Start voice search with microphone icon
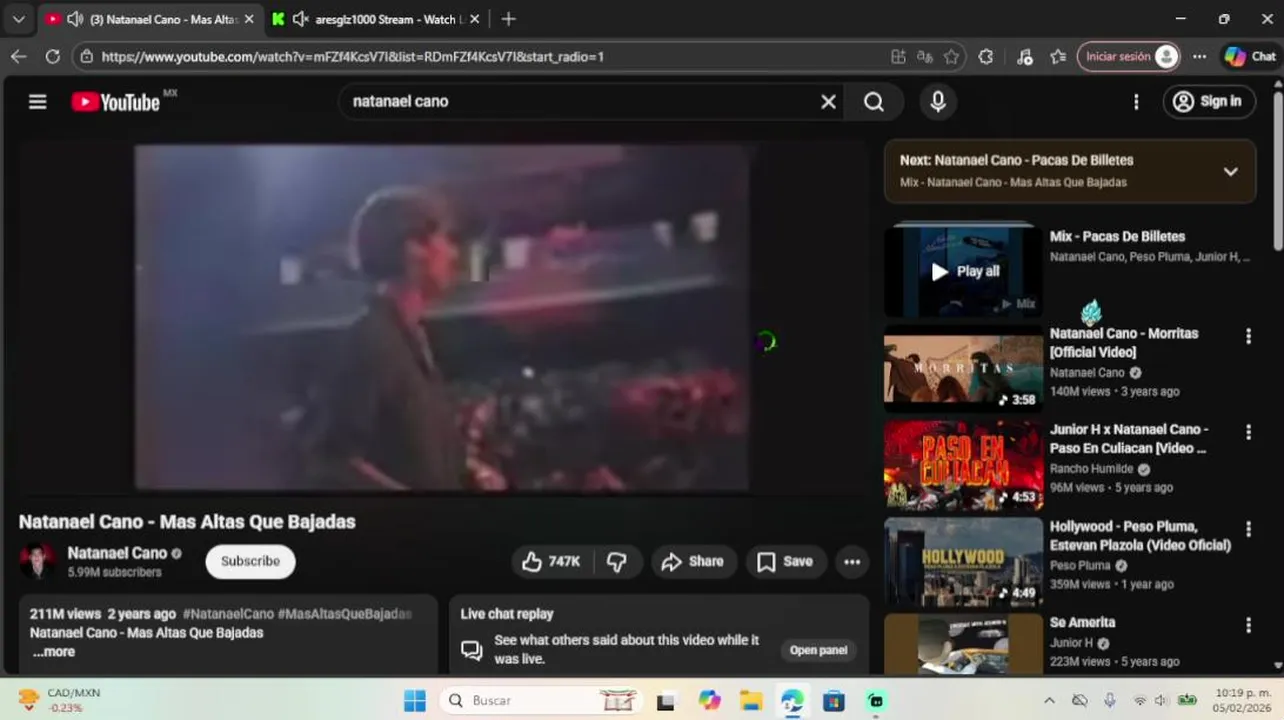The width and height of the screenshot is (1284, 720). [x=938, y=101]
